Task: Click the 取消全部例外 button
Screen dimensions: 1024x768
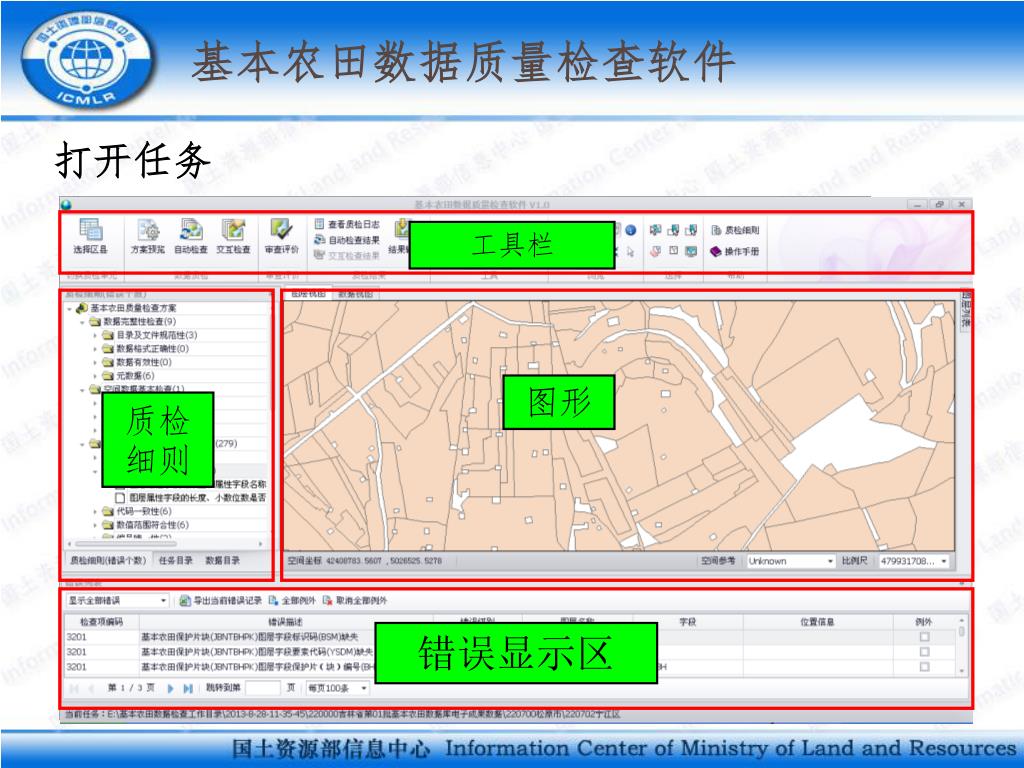Action: (x=355, y=600)
